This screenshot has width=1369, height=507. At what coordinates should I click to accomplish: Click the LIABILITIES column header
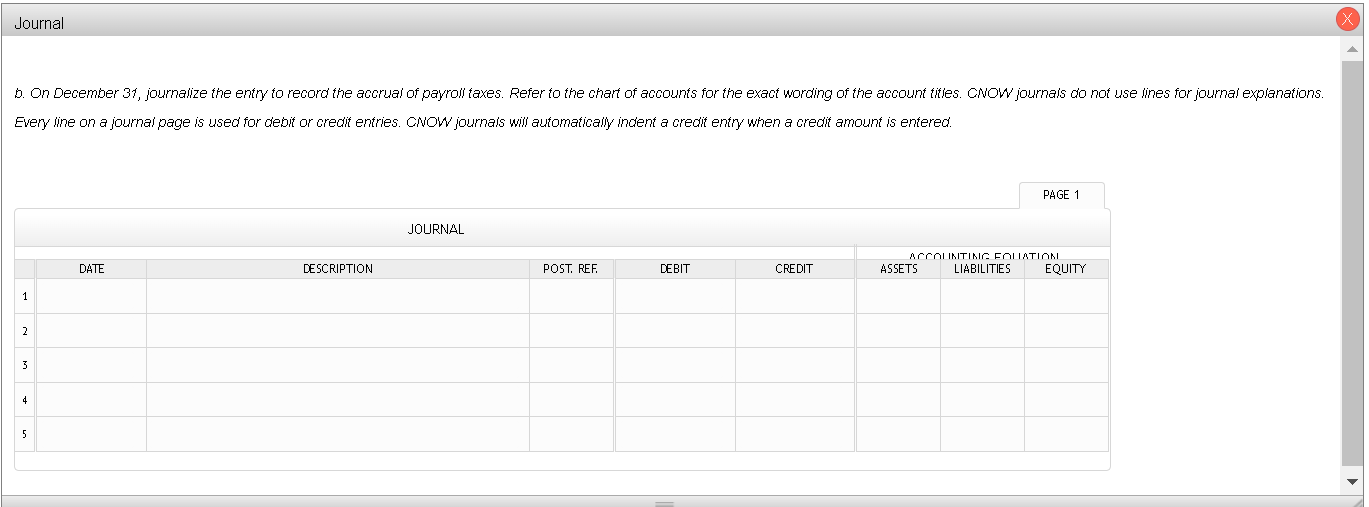983,269
